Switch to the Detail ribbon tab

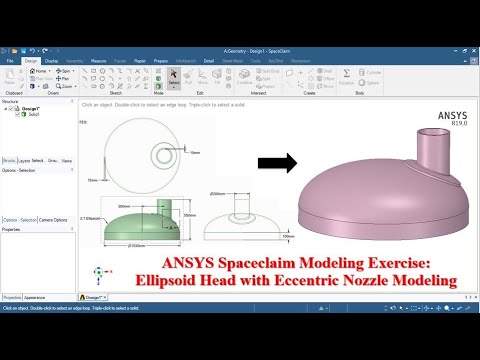coord(209,61)
